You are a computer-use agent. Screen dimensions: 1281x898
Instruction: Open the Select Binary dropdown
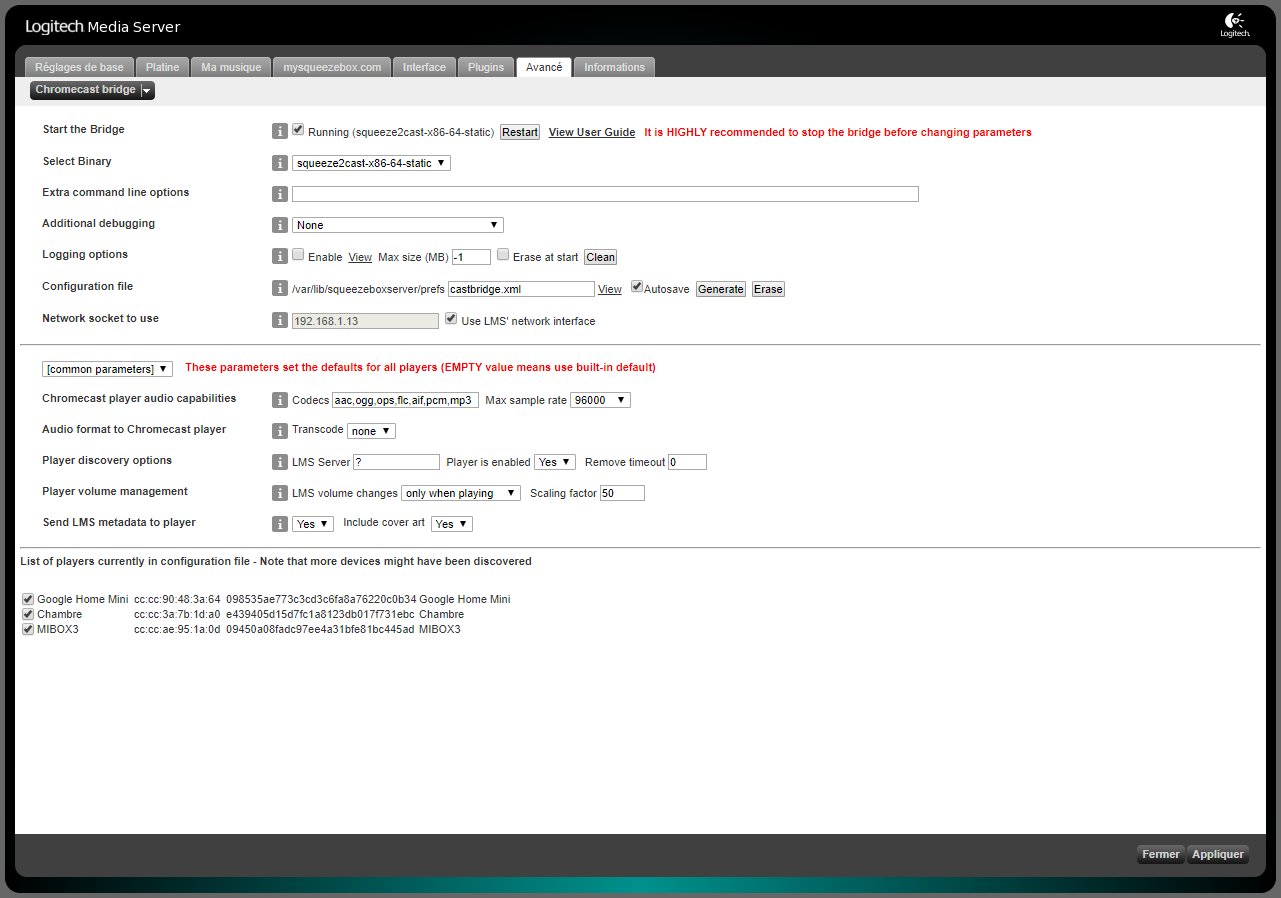[371, 163]
